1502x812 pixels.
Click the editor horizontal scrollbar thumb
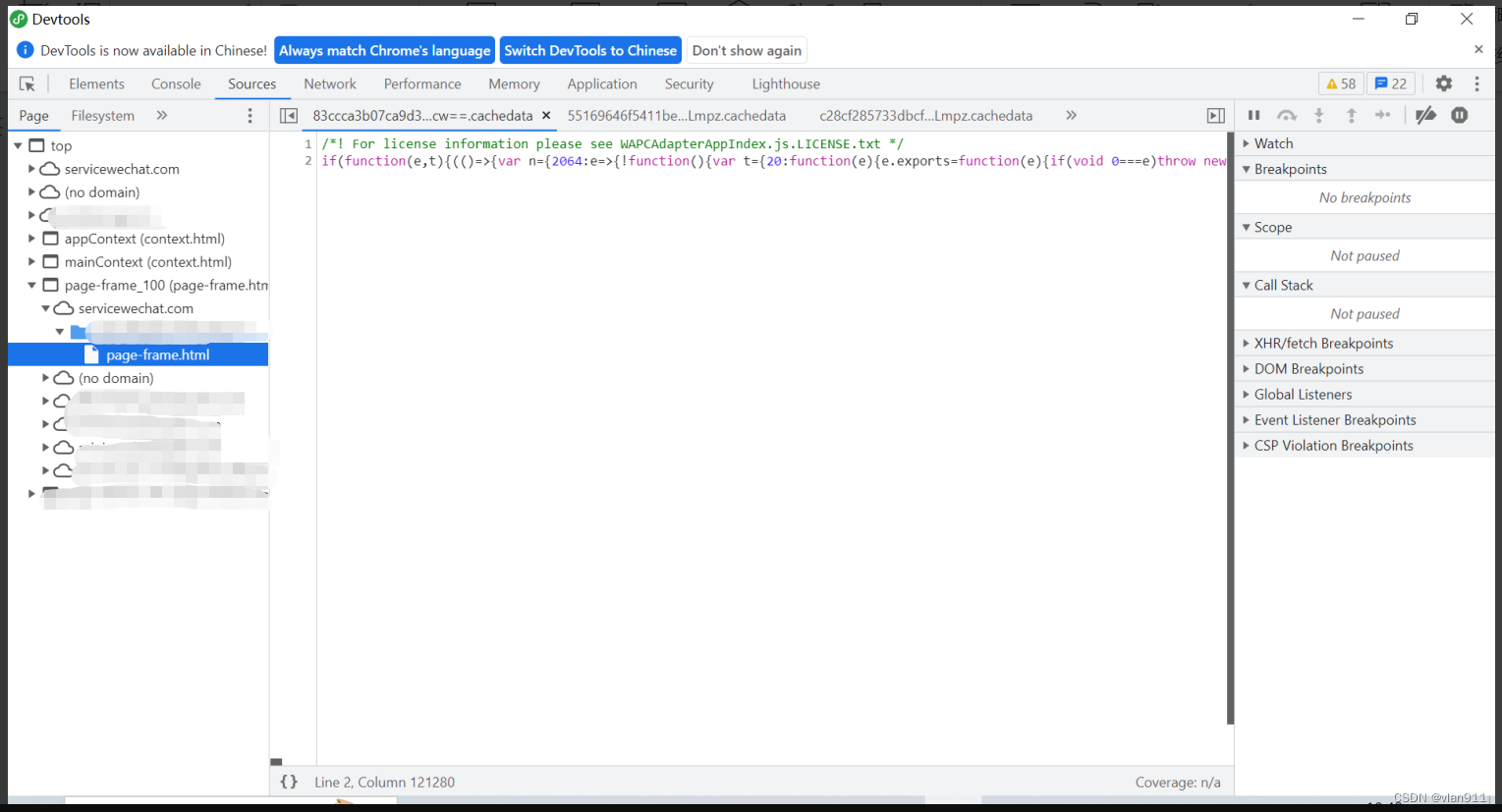(276, 761)
